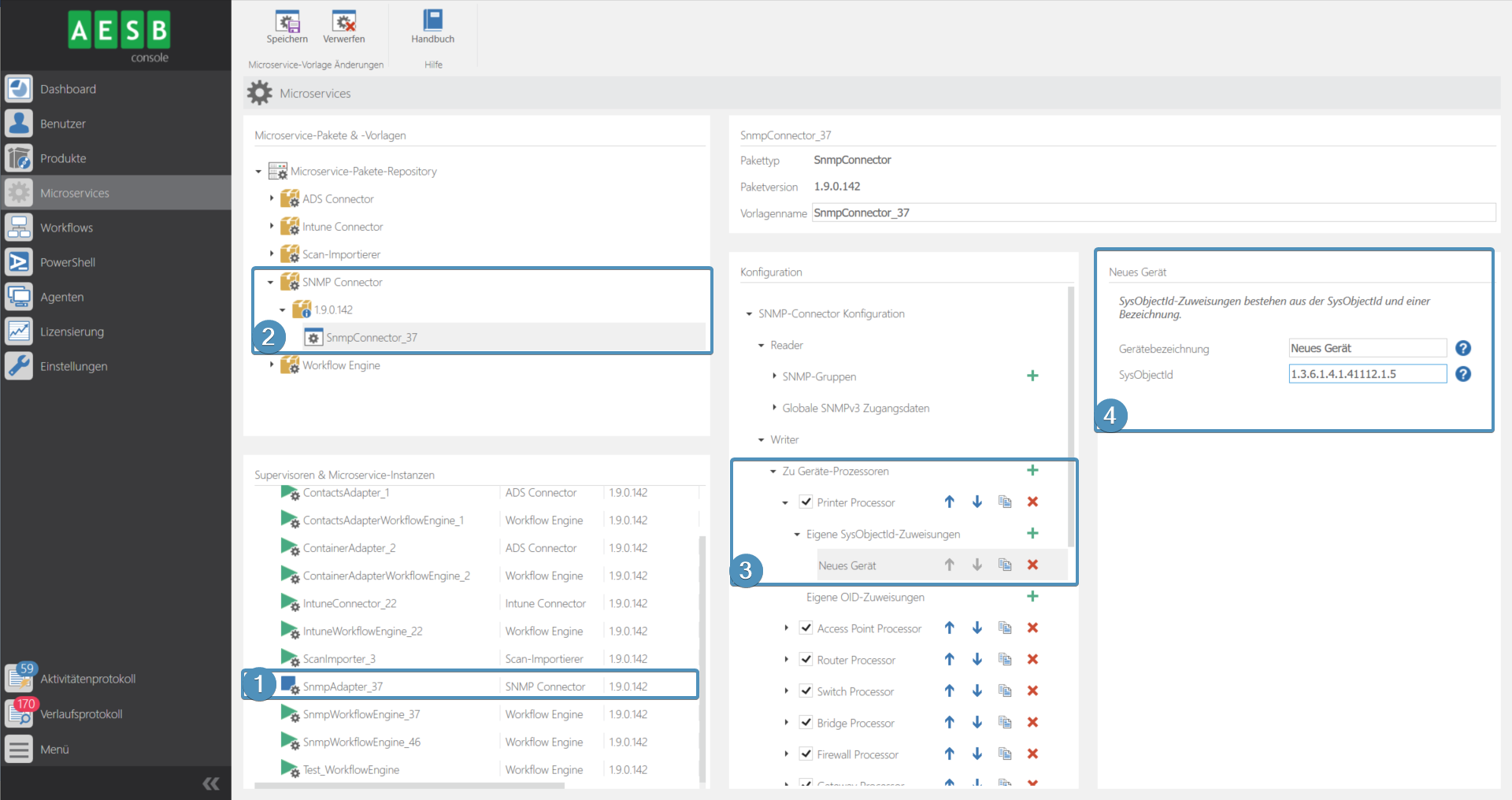Show help for SysObjectId
This screenshot has width=1512, height=800.
(x=1463, y=374)
